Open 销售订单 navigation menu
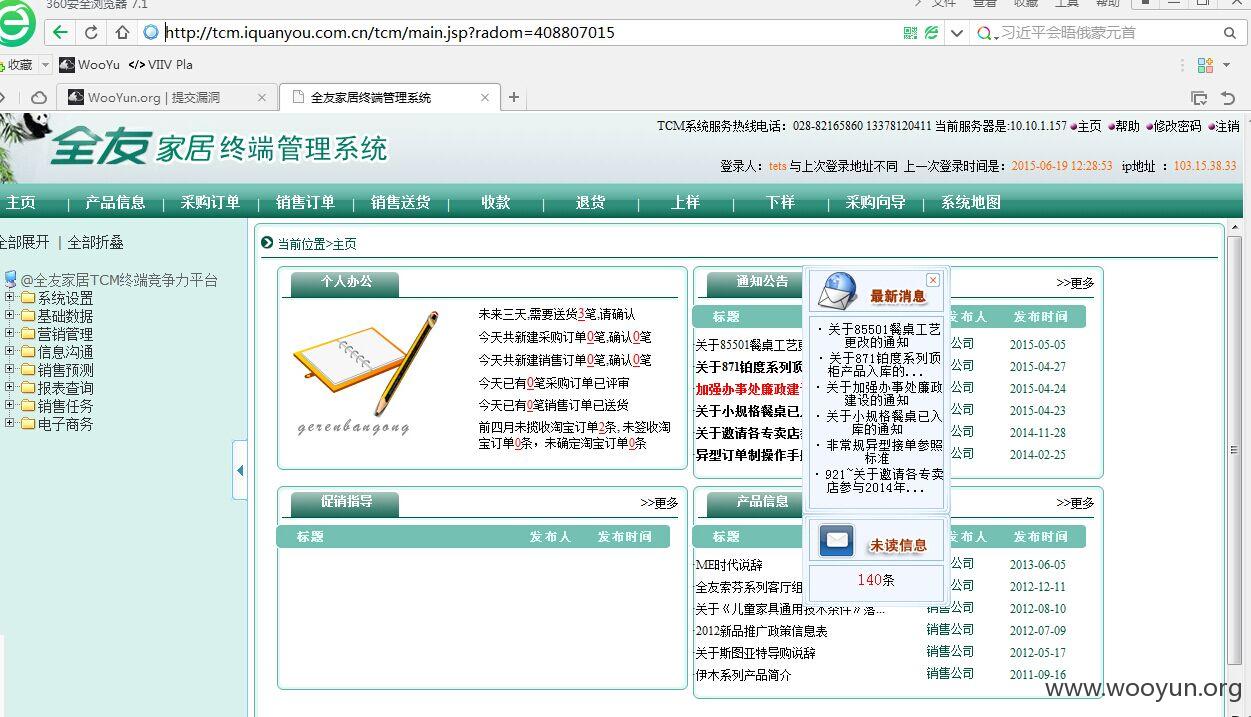Screen dimensions: 1251x717 tap(305, 203)
